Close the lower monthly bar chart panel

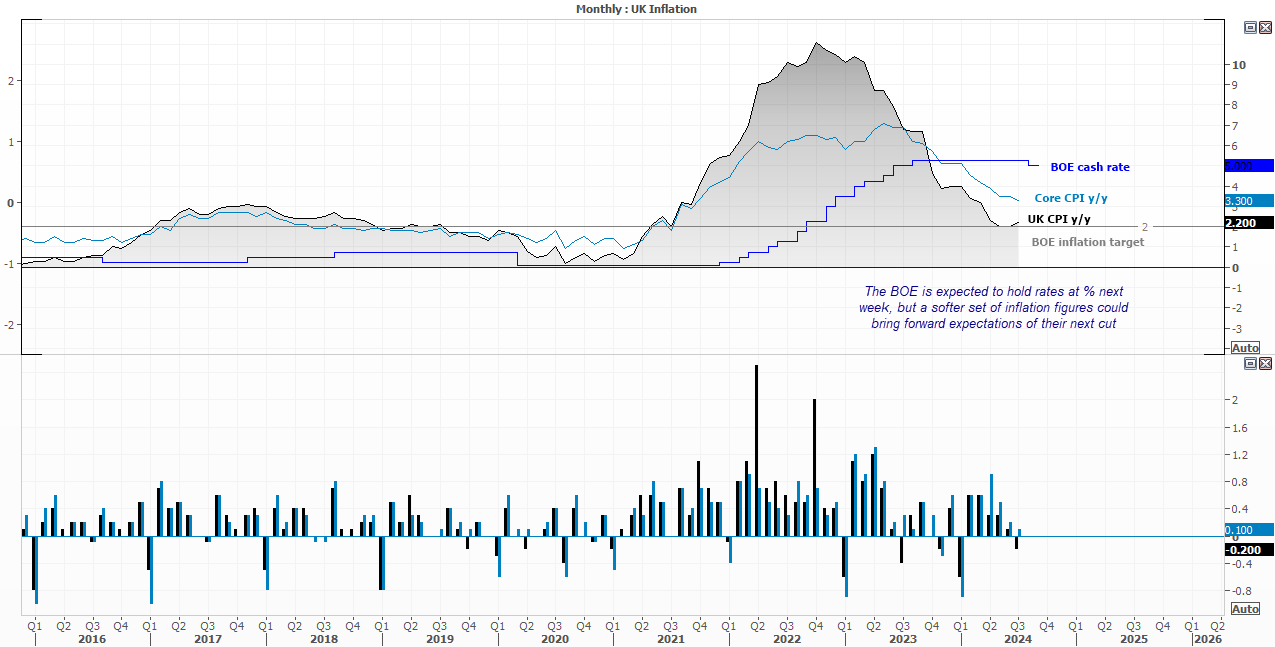pyautogui.click(x=1265, y=363)
